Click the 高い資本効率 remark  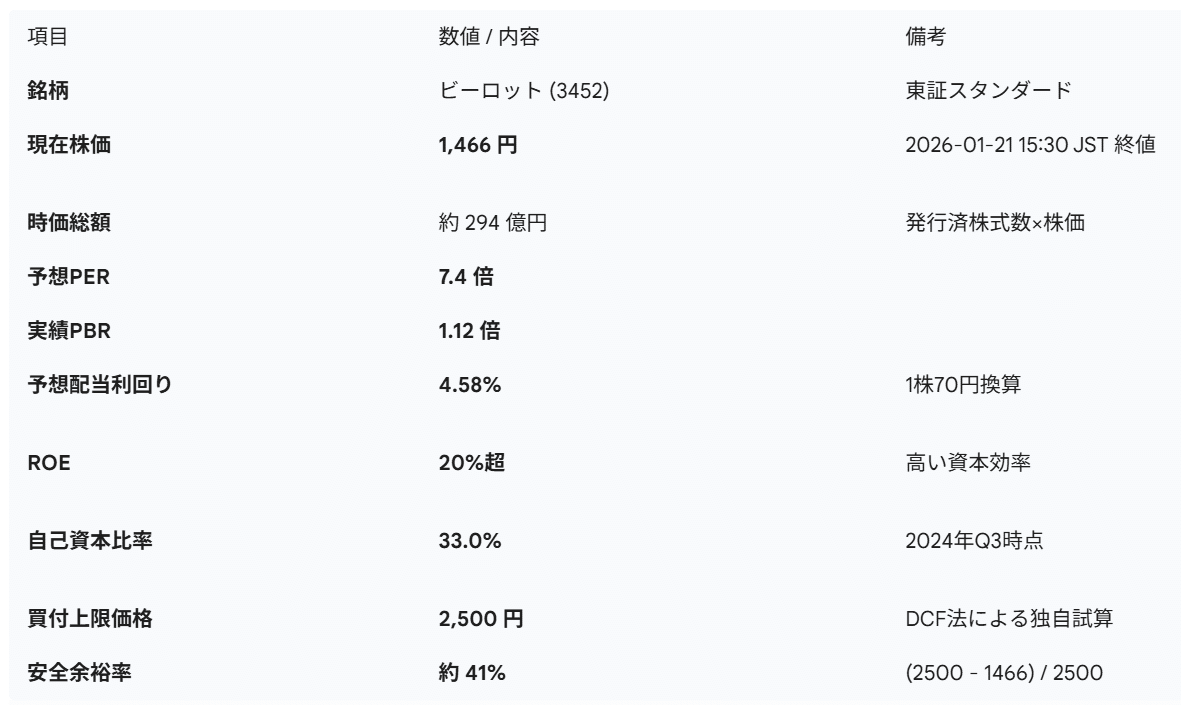[966, 463]
